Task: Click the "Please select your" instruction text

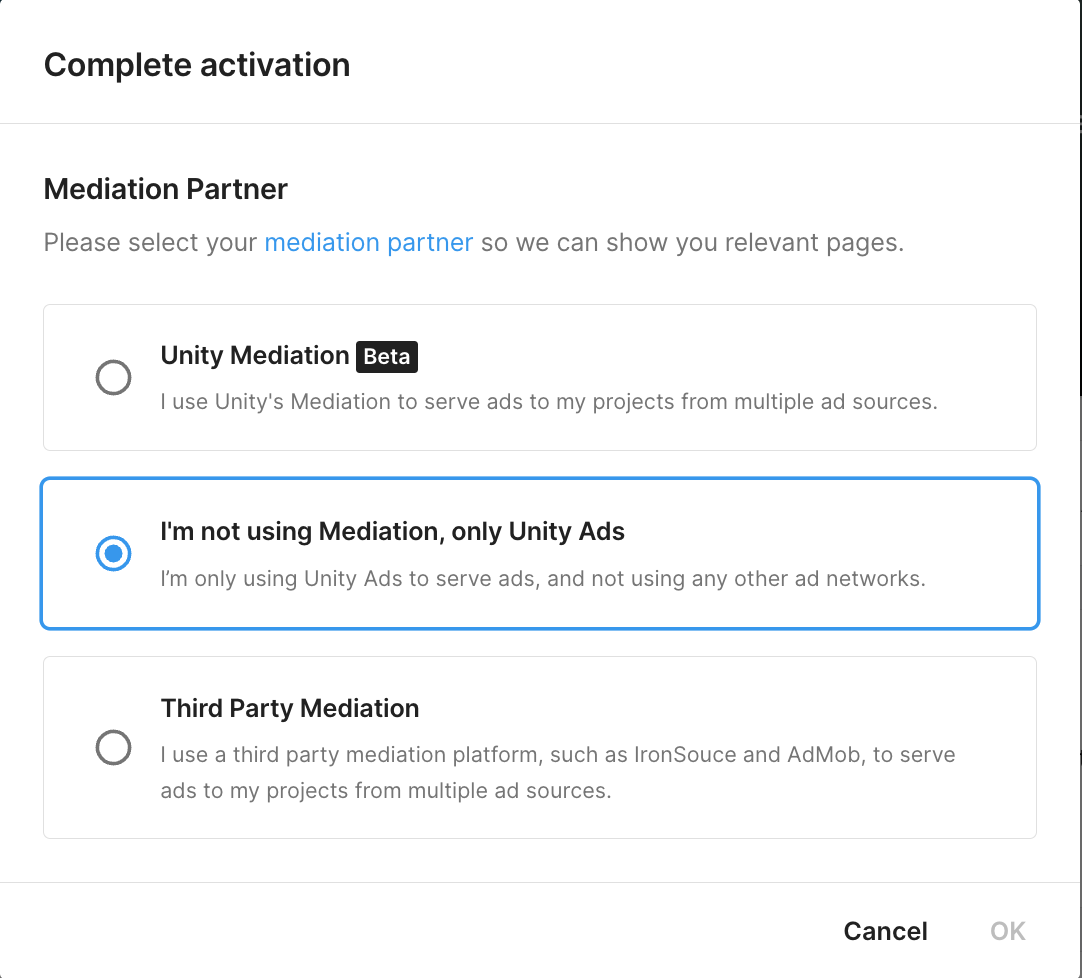Action: coord(151,243)
